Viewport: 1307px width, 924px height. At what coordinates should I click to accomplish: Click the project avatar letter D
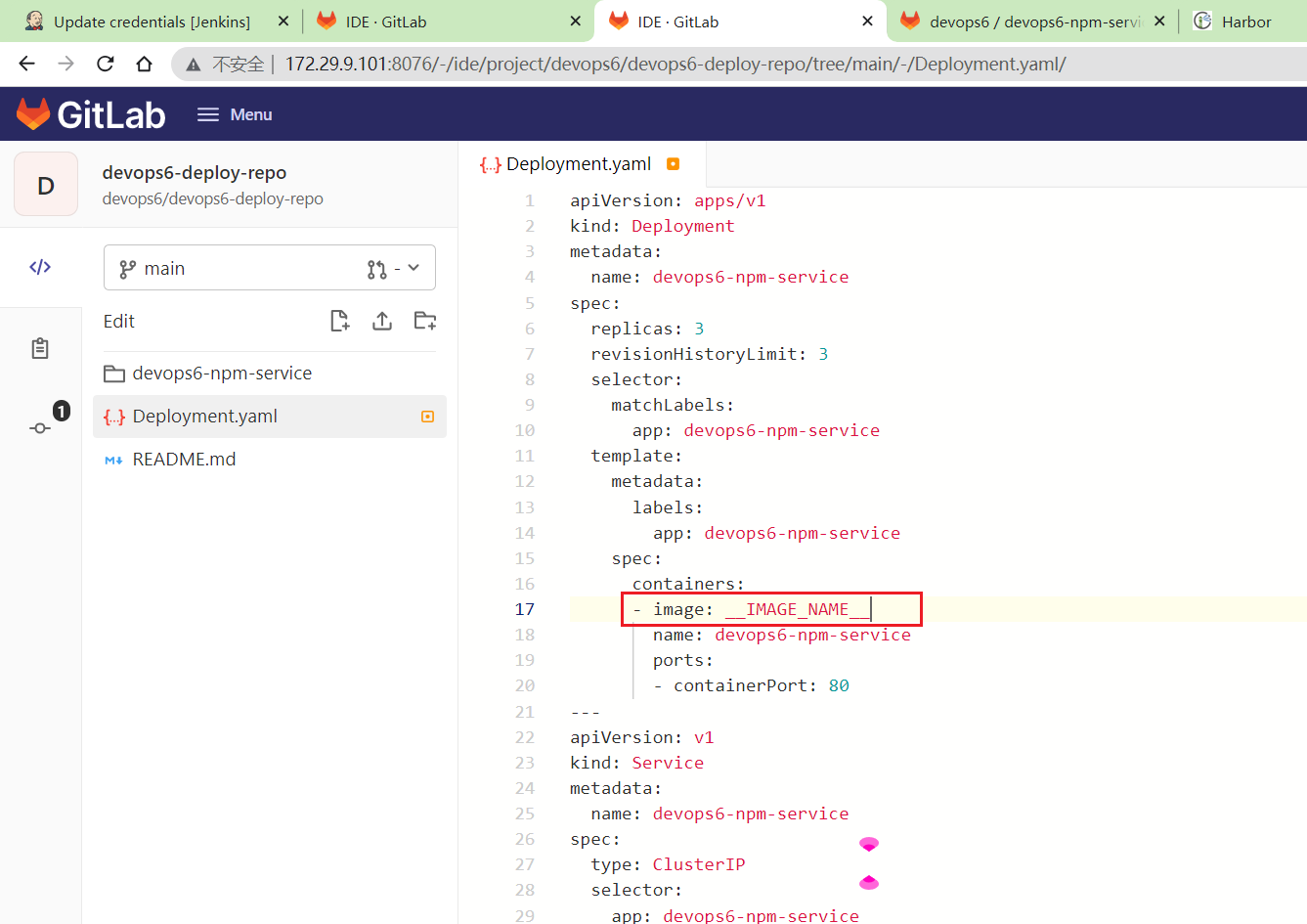46,185
